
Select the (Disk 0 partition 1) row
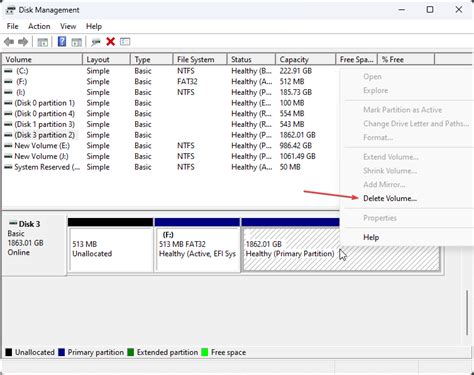coord(171,103)
